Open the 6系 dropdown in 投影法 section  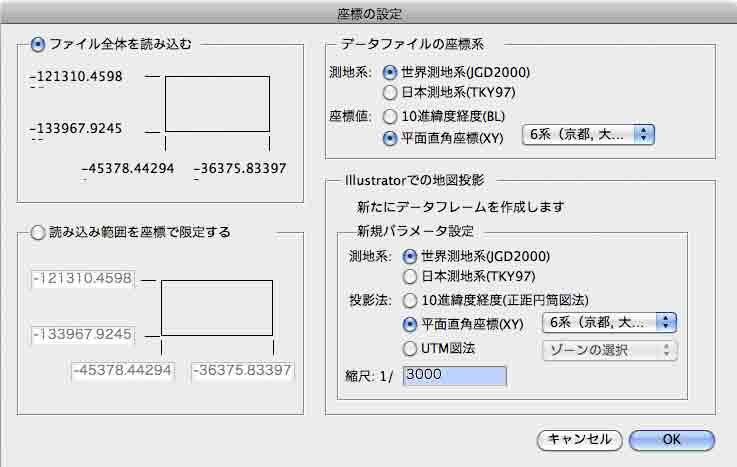tap(610, 323)
